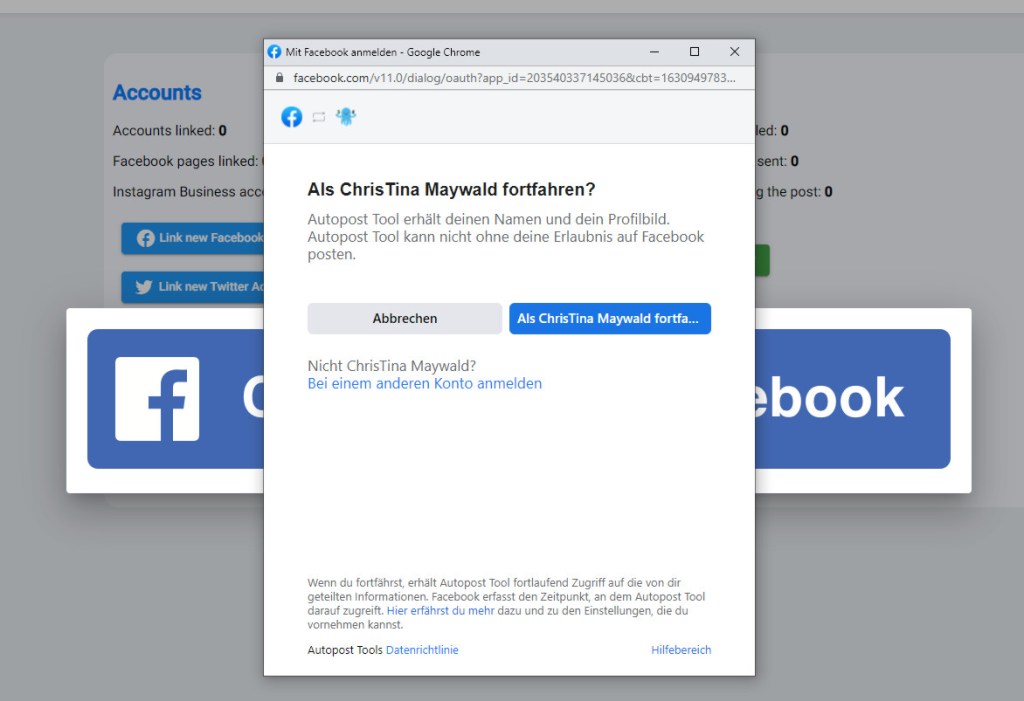Maximize the Facebook login popup window
Screen dimensions: 1024x701
pyautogui.click(x=694, y=52)
